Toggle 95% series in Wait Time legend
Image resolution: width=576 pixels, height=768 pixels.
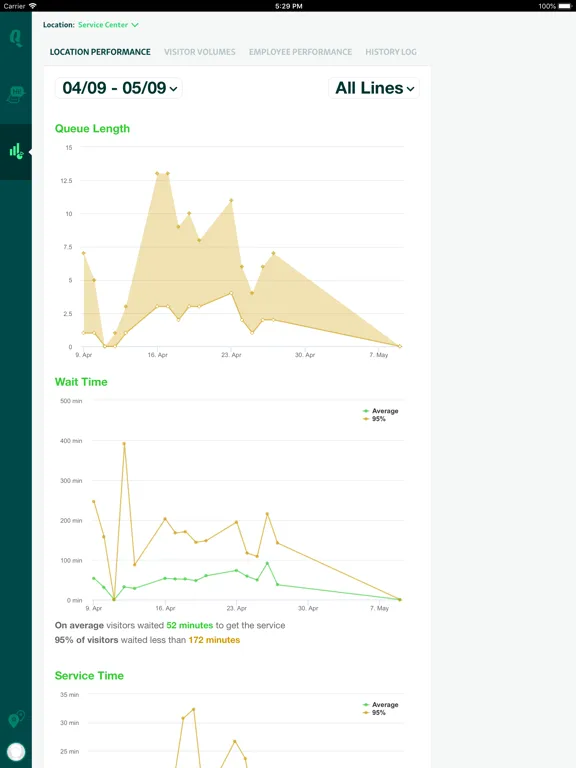(x=374, y=419)
